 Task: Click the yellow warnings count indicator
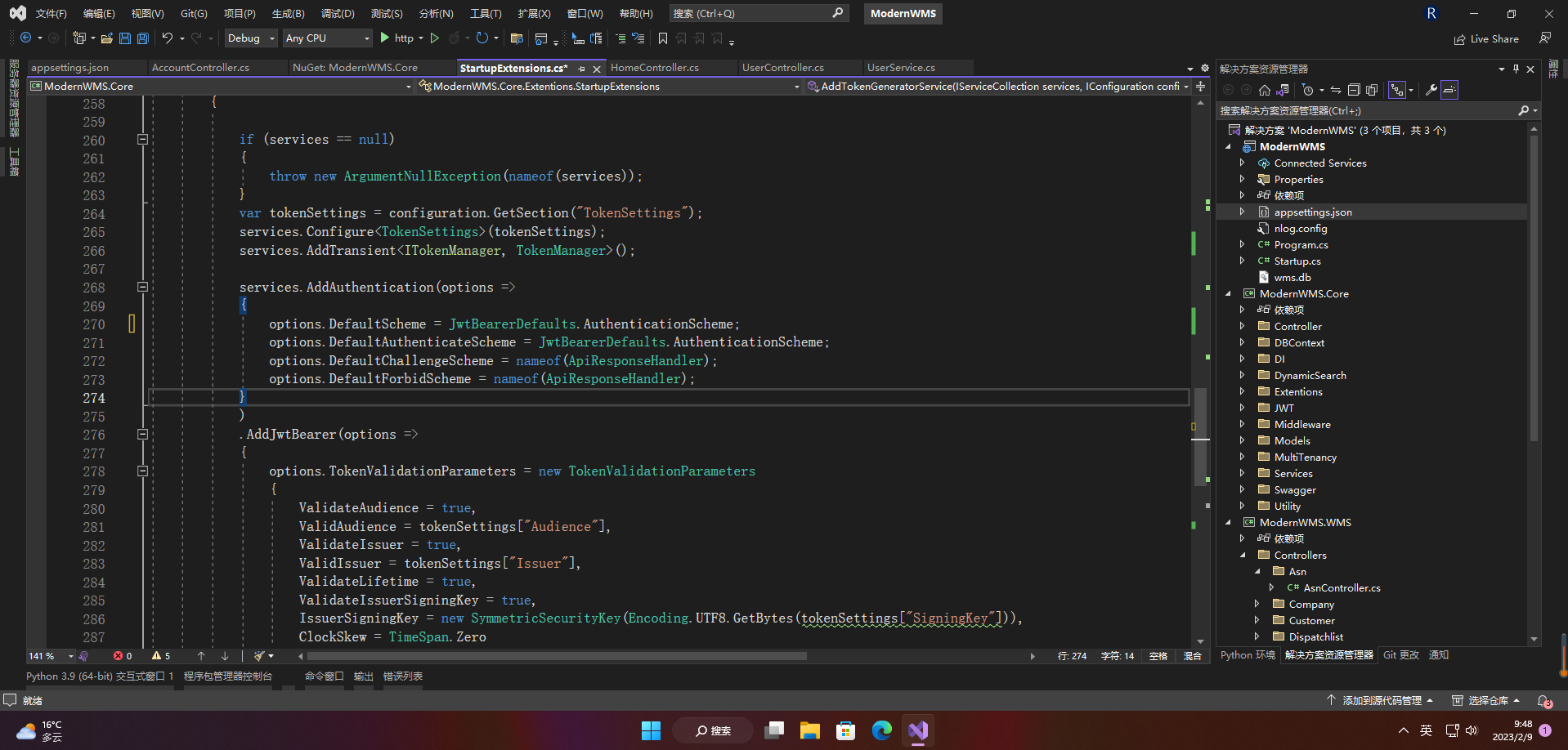161,656
